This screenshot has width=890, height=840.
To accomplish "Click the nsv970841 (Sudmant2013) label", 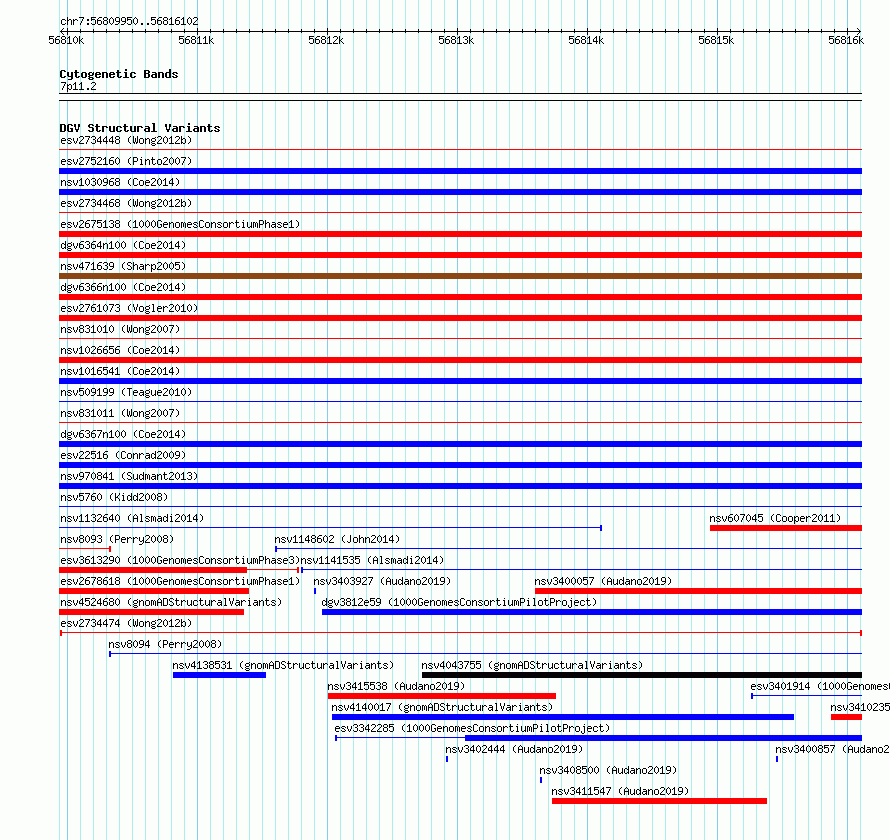I will pyautogui.click(x=129, y=476).
